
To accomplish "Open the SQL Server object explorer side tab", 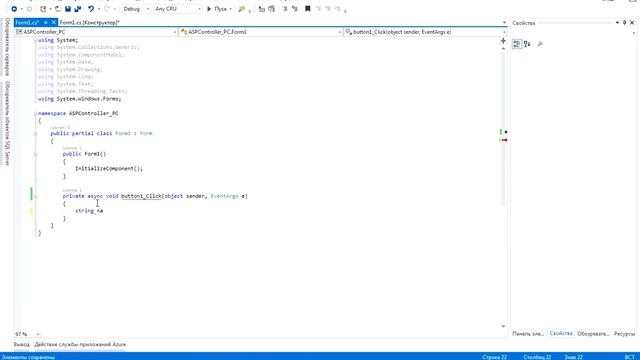I will pyautogui.click(x=7, y=123).
